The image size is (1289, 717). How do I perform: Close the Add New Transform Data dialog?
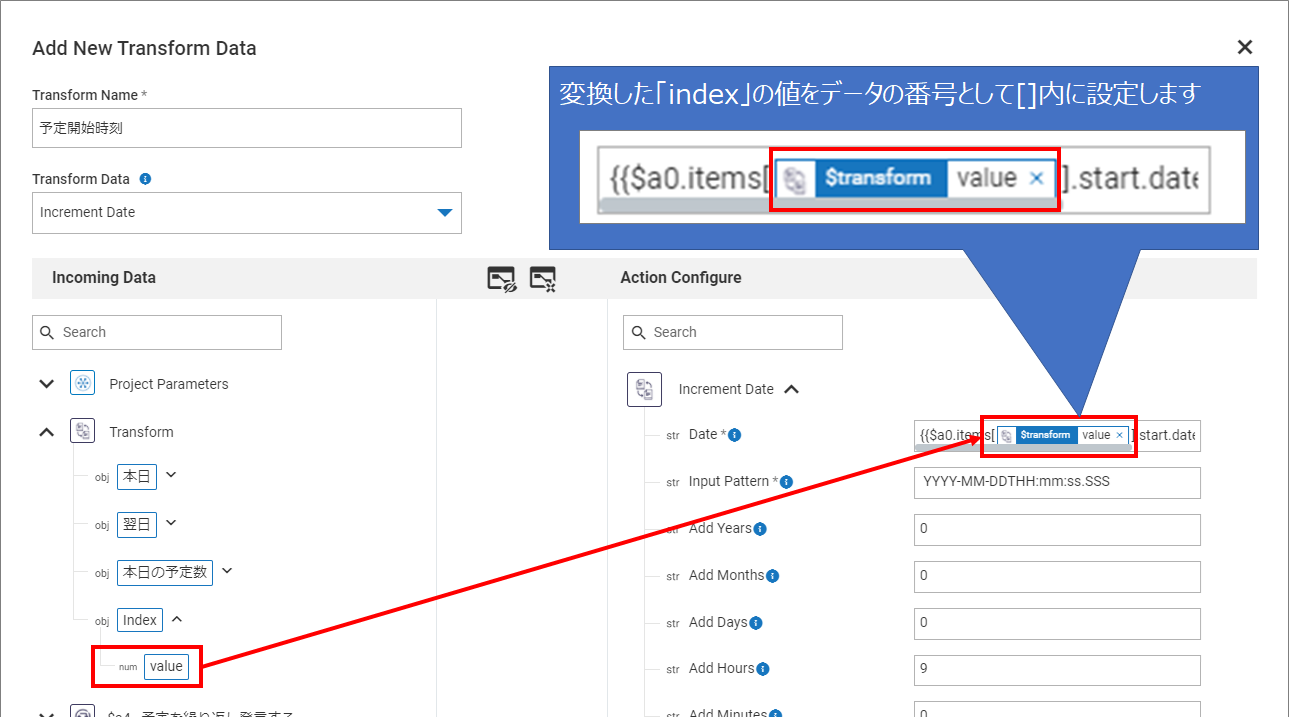pos(1244,47)
